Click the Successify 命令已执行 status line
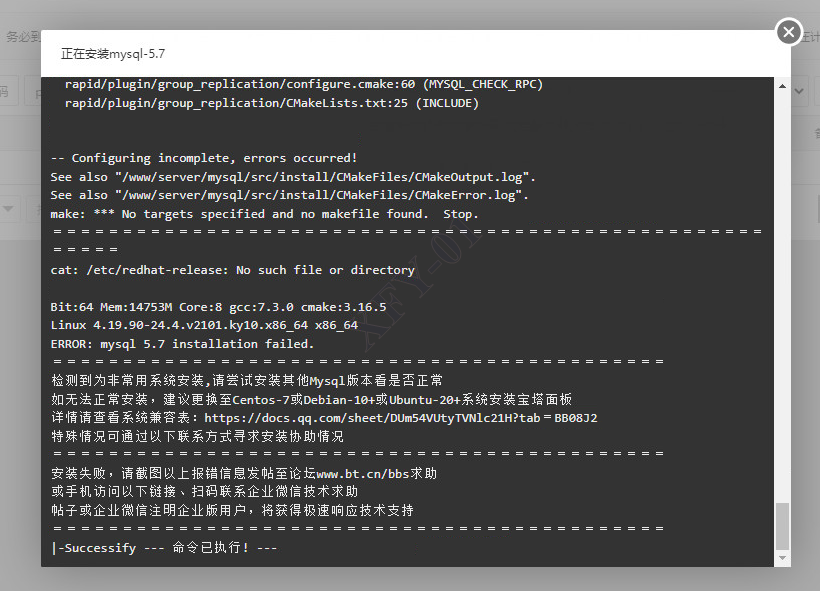Screen dimensions: 820x591 164,548
